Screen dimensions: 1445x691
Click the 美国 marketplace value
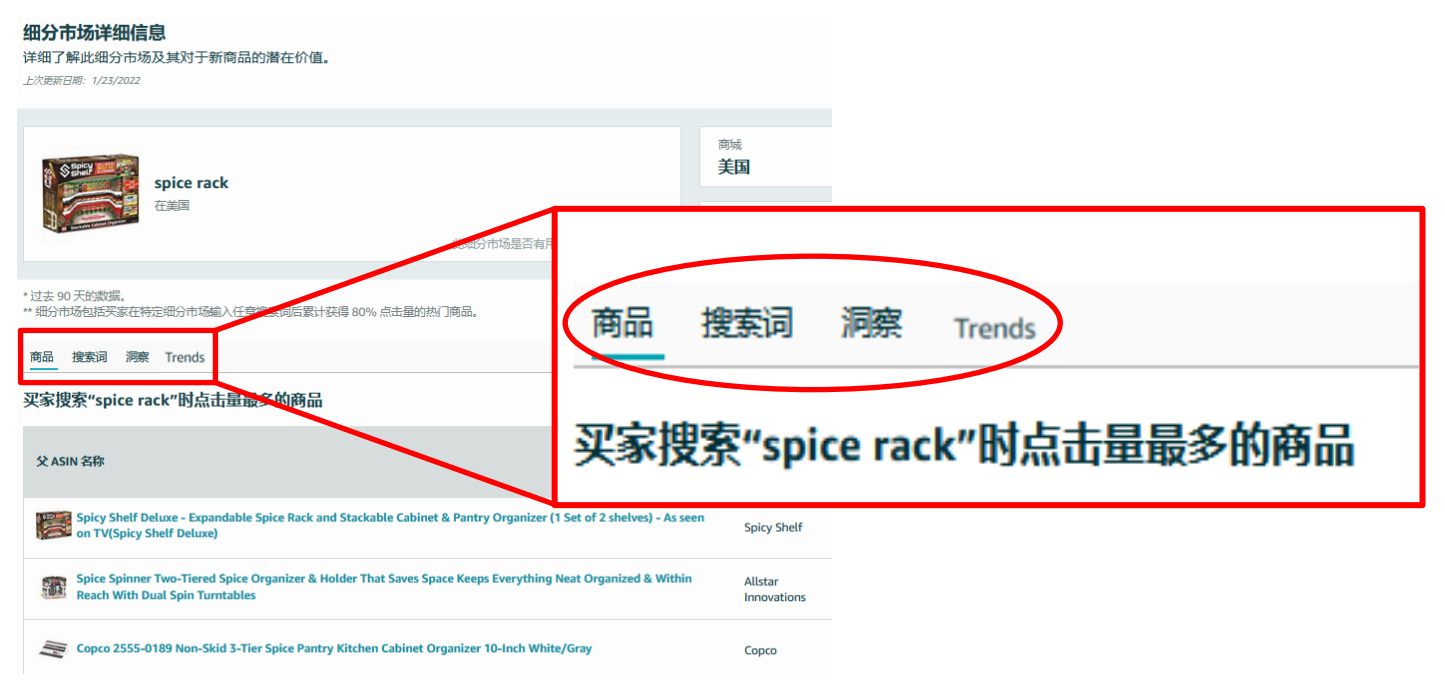click(x=734, y=167)
